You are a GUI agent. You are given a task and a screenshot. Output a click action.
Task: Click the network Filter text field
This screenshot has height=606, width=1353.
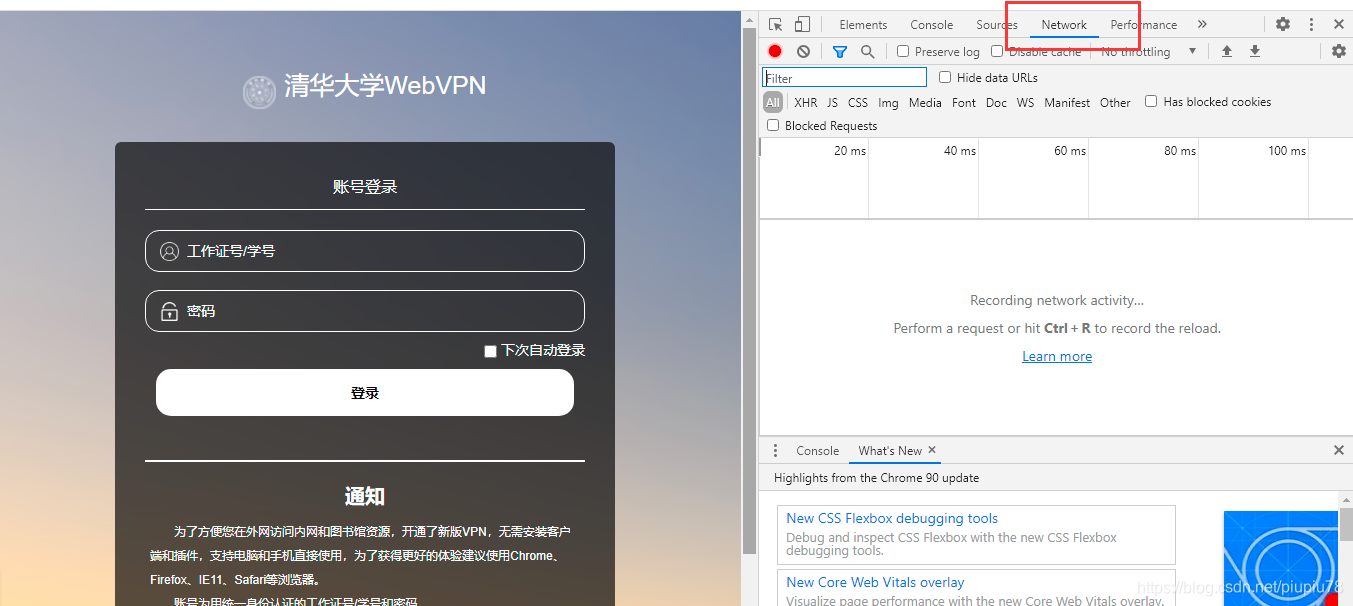pyautogui.click(x=844, y=78)
